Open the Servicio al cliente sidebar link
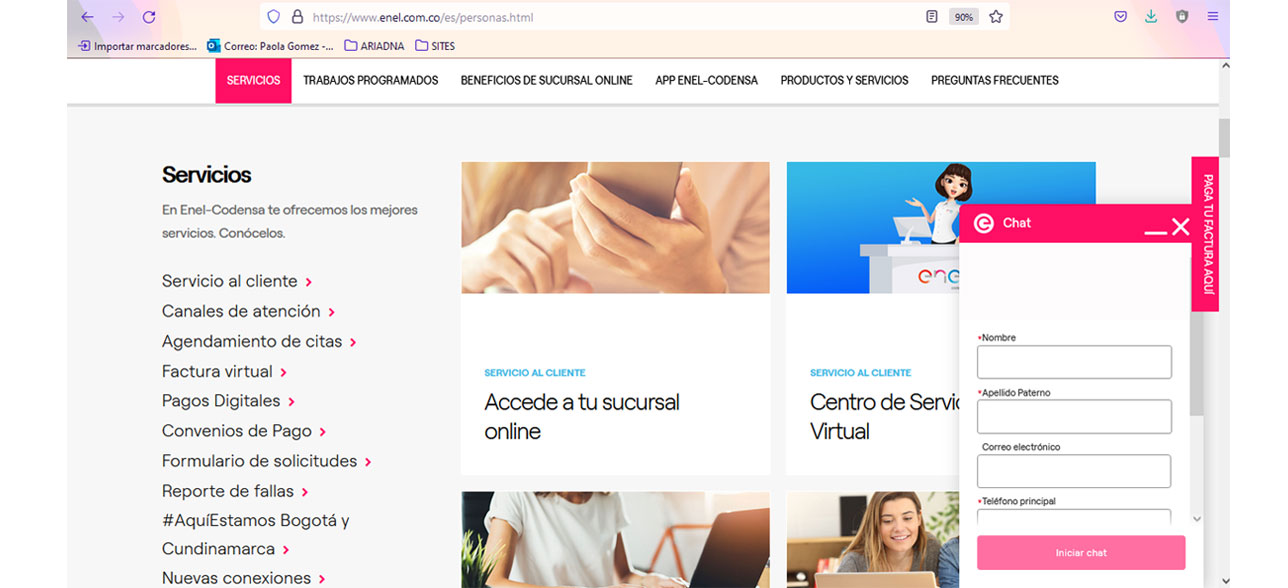The height and width of the screenshot is (588, 1288). 237,281
